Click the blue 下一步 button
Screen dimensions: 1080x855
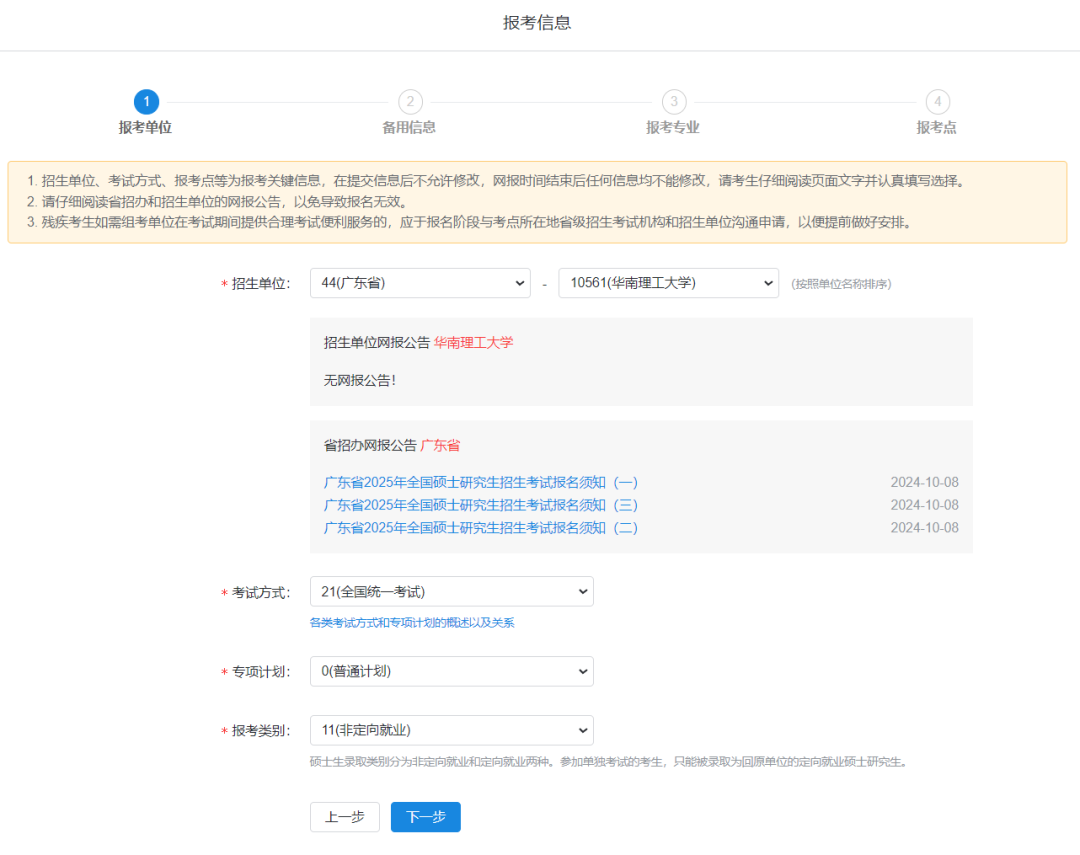click(x=426, y=817)
